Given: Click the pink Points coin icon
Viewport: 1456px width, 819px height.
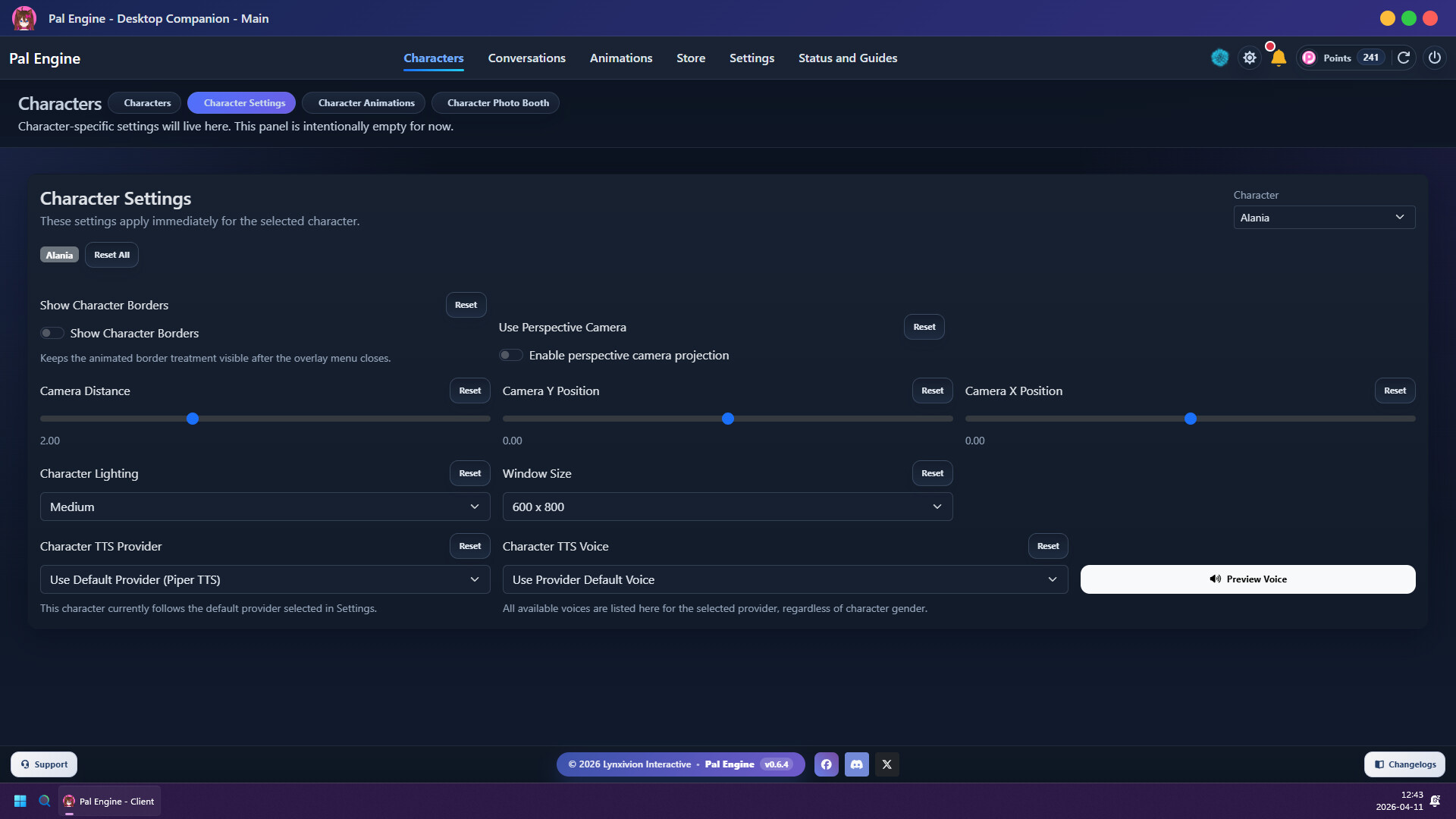Looking at the screenshot, I should [1309, 58].
